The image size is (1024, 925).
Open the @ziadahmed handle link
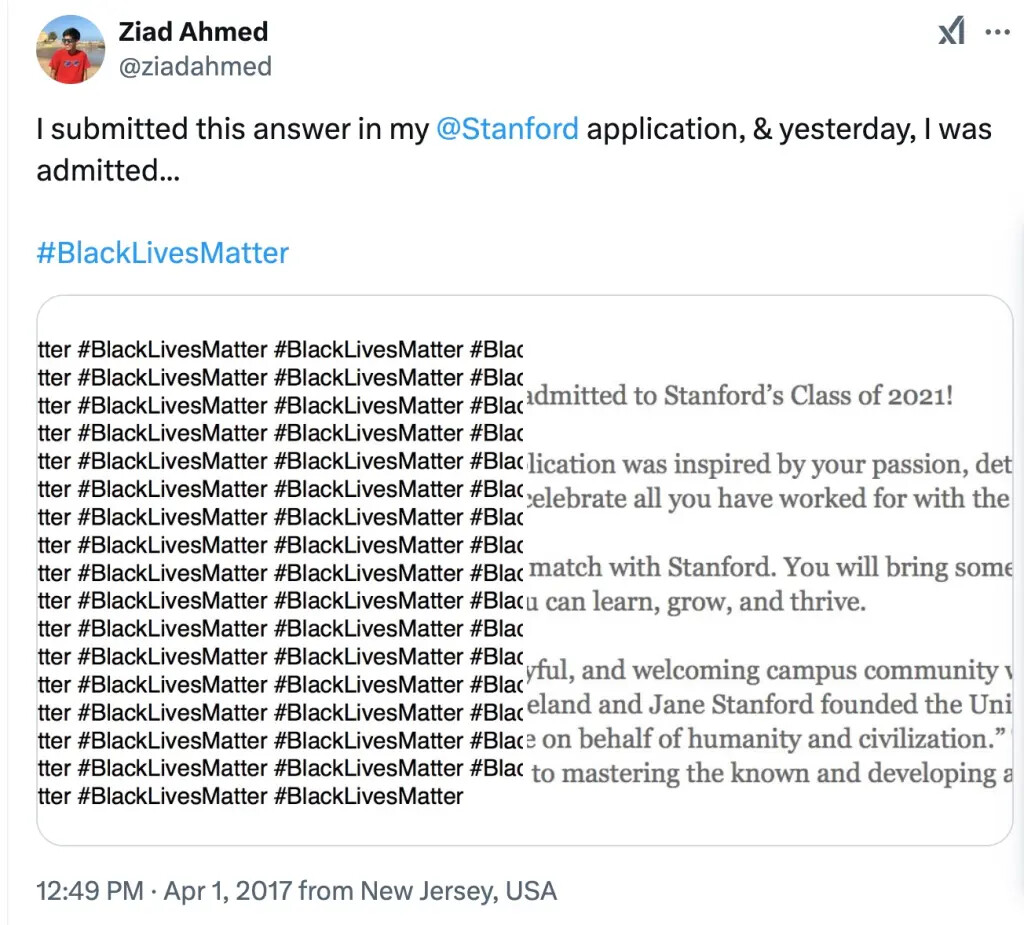(195, 67)
